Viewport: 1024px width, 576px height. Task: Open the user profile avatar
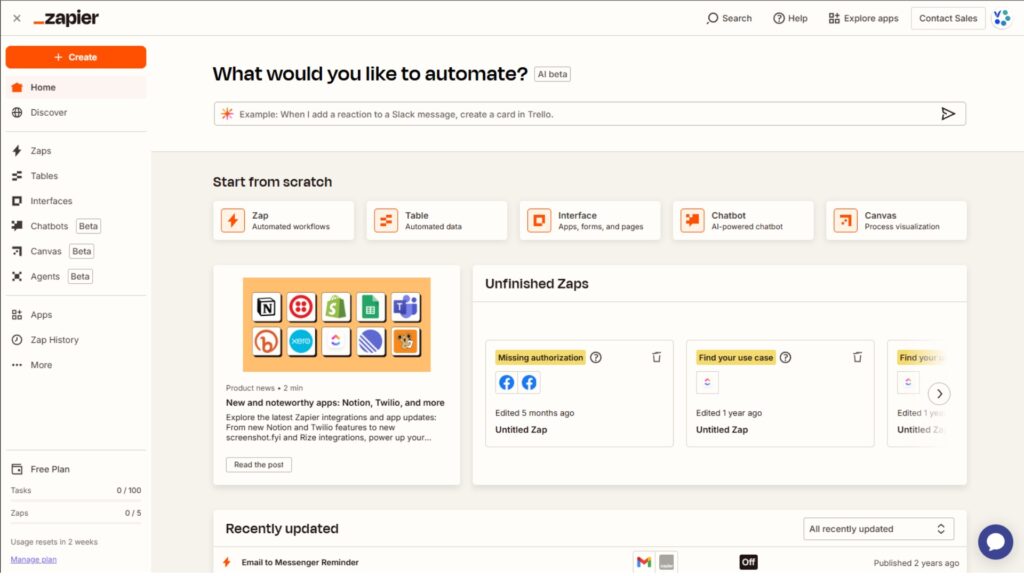point(1001,18)
